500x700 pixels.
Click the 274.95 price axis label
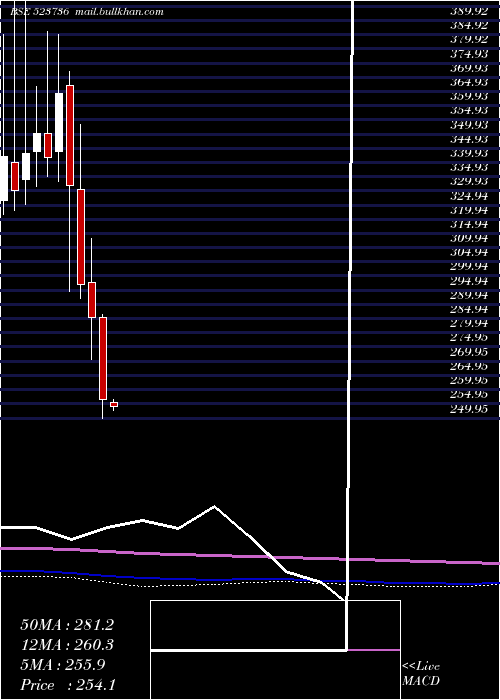pos(469,338)
